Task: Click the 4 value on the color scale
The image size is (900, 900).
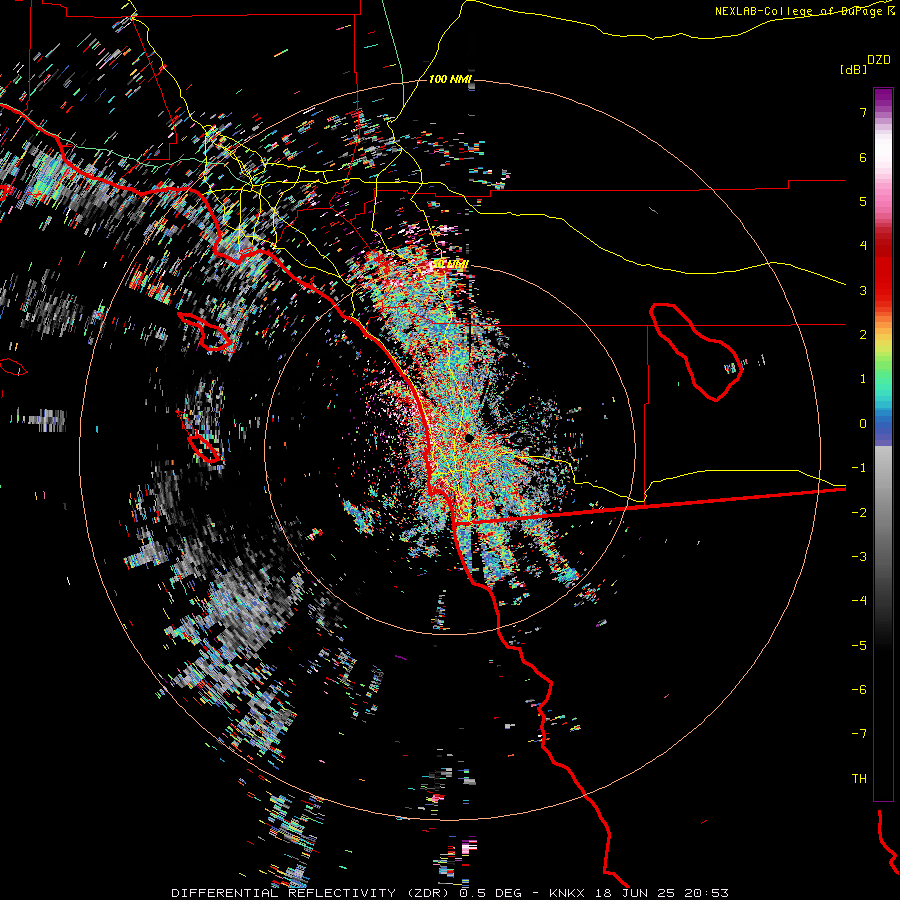Action: [x=863, y=246]
